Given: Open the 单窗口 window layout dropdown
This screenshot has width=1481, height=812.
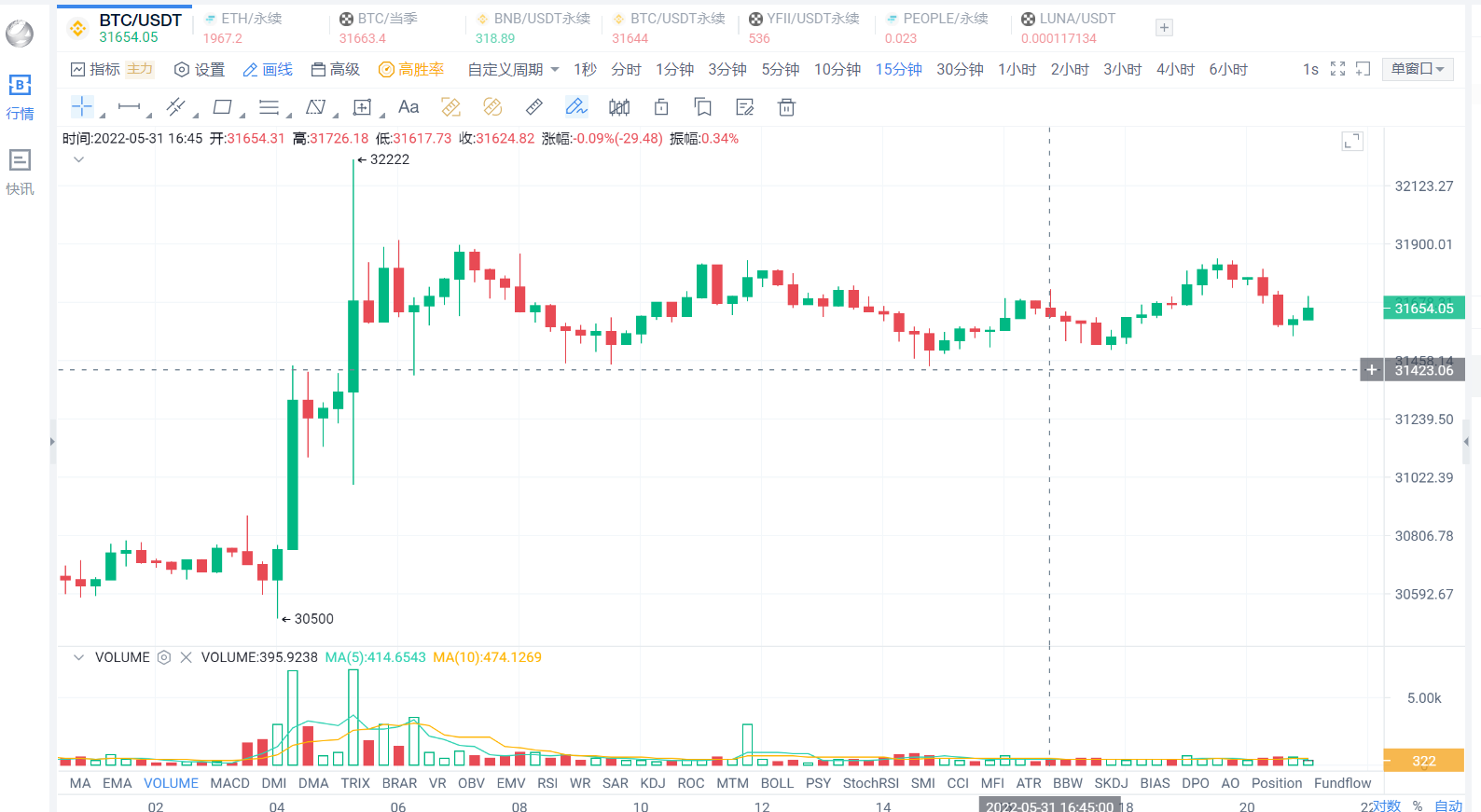Looking at the screenshot, I should click(x=1418, y=69).
